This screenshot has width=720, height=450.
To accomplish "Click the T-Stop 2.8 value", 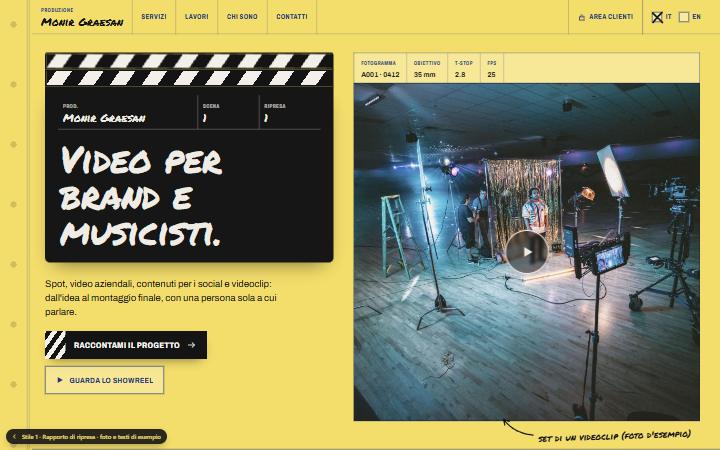I will click(x=460, y=74).
